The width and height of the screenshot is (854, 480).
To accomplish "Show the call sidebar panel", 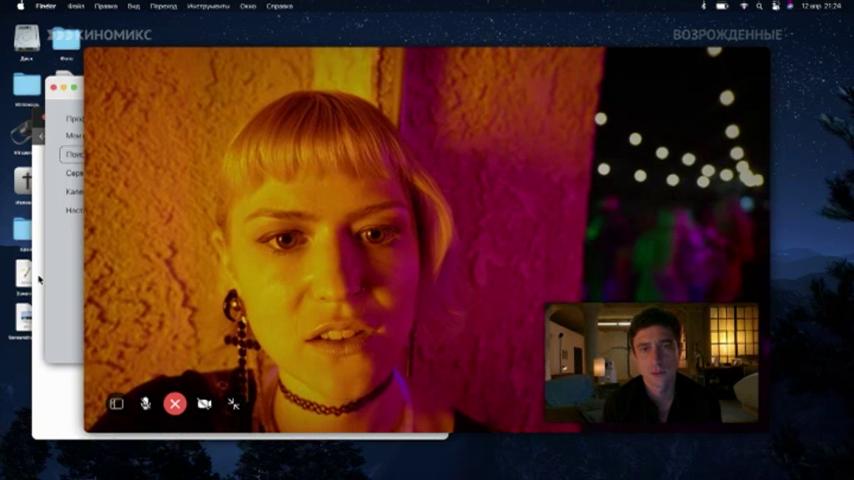I will [117, 404].
